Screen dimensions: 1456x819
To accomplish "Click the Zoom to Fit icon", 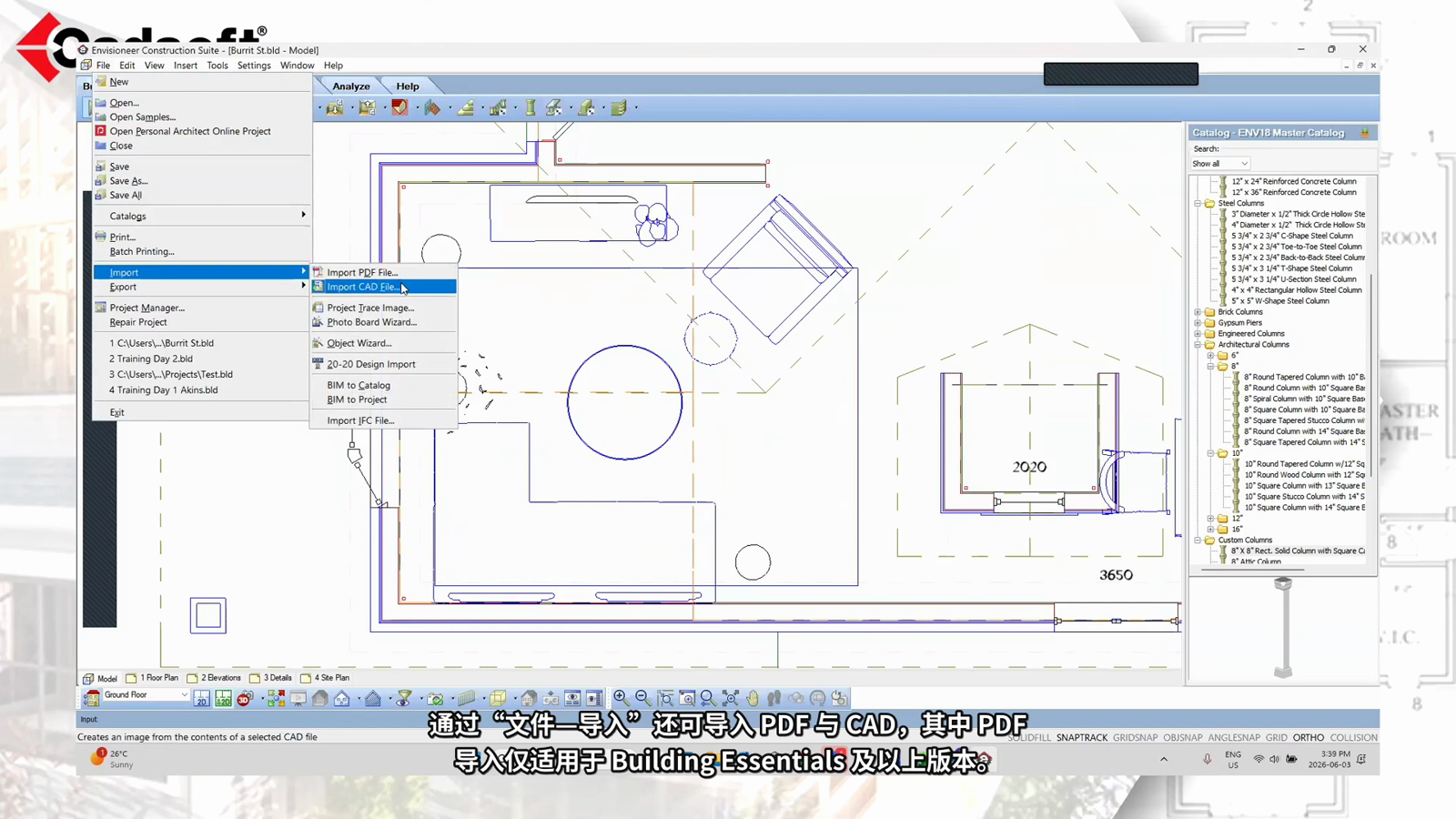I will tap(731, 698).
